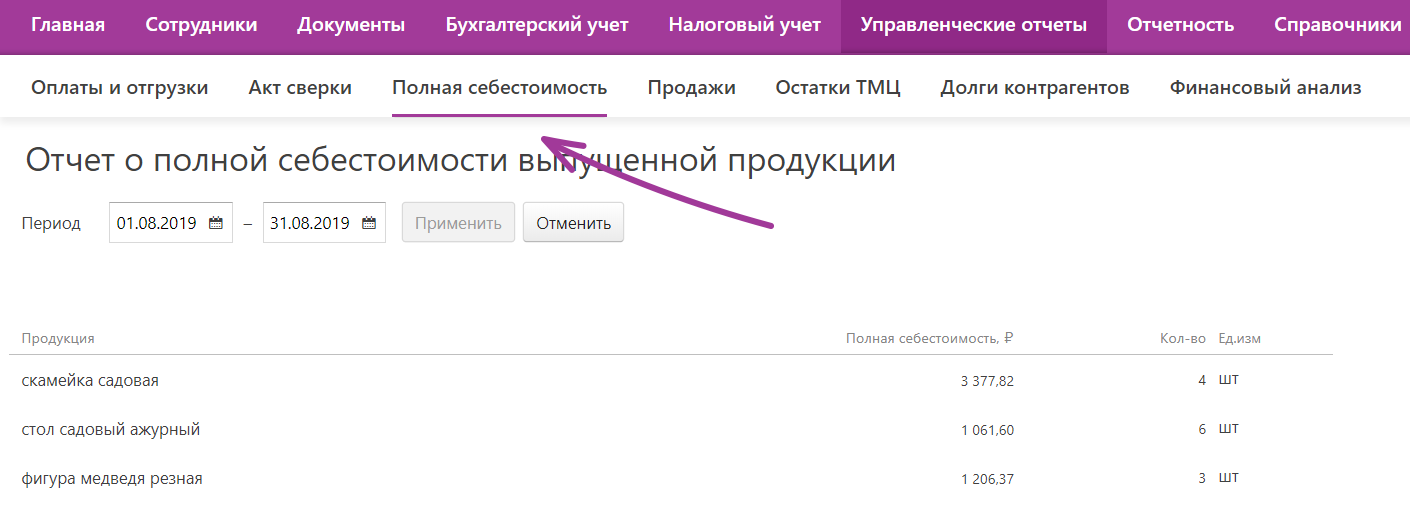The height and width of the screenshot is (516, 1410).
Task: Click cost value 1 061,60
Action: tap(987, 430)
